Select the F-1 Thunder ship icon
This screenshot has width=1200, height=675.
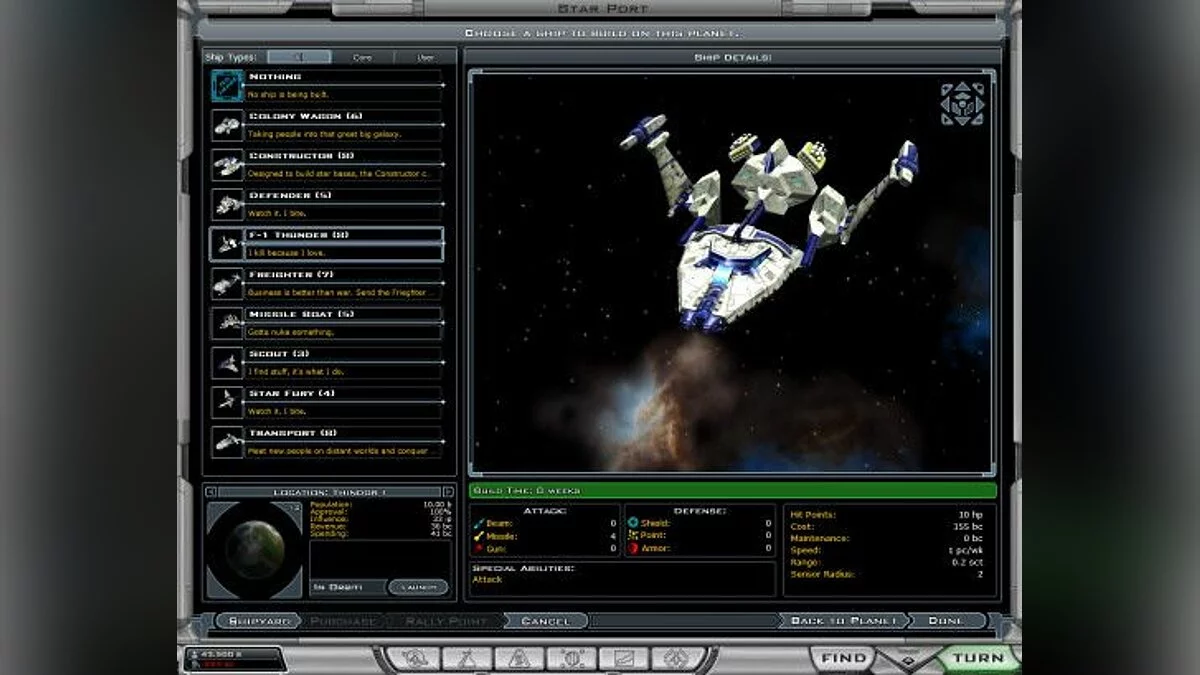tap(227, 243)
